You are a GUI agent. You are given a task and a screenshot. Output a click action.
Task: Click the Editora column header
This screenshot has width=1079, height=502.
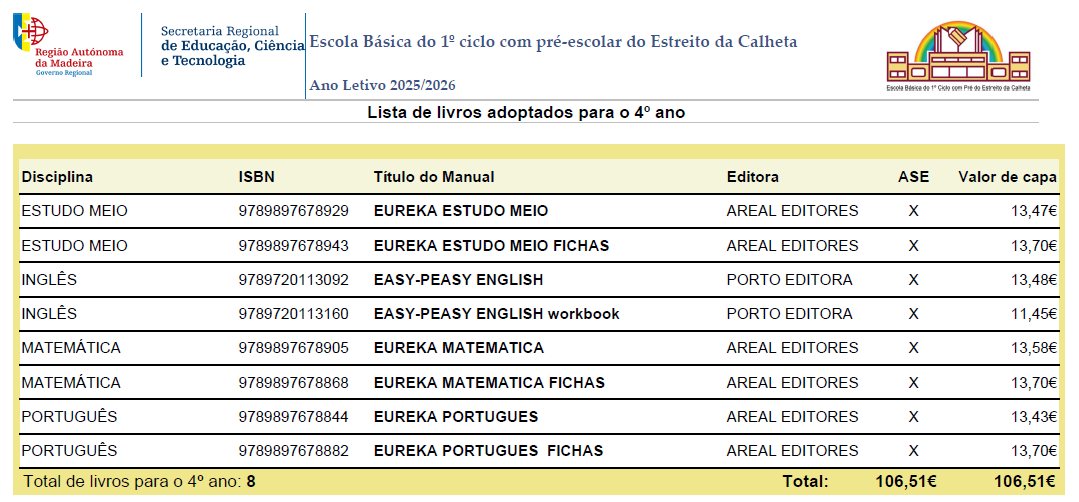pyautogui.click(x=753, y=177)
